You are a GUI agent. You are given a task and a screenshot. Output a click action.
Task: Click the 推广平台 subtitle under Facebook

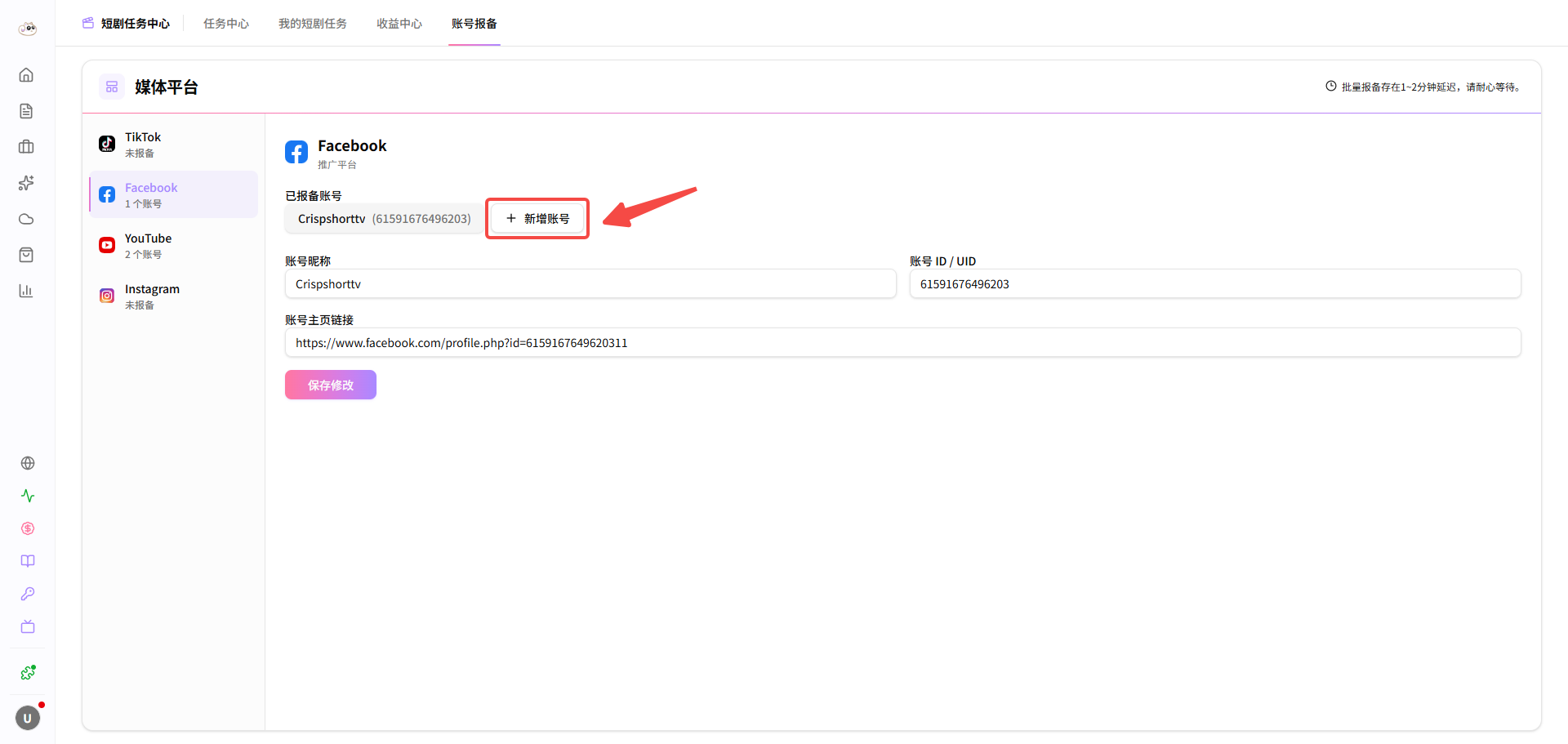[337, 165]
